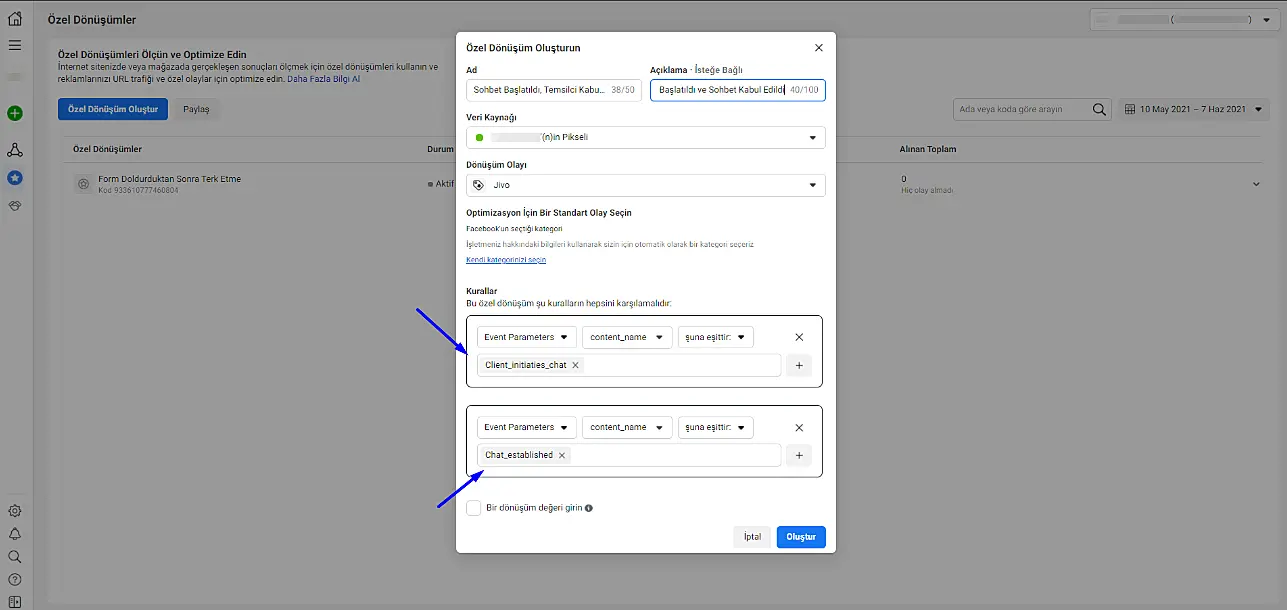Viewport: 1287px width, 610px height.
Task: Close the Özel Dönüşüm Oluşturun dialog
Action: (819, 48)
